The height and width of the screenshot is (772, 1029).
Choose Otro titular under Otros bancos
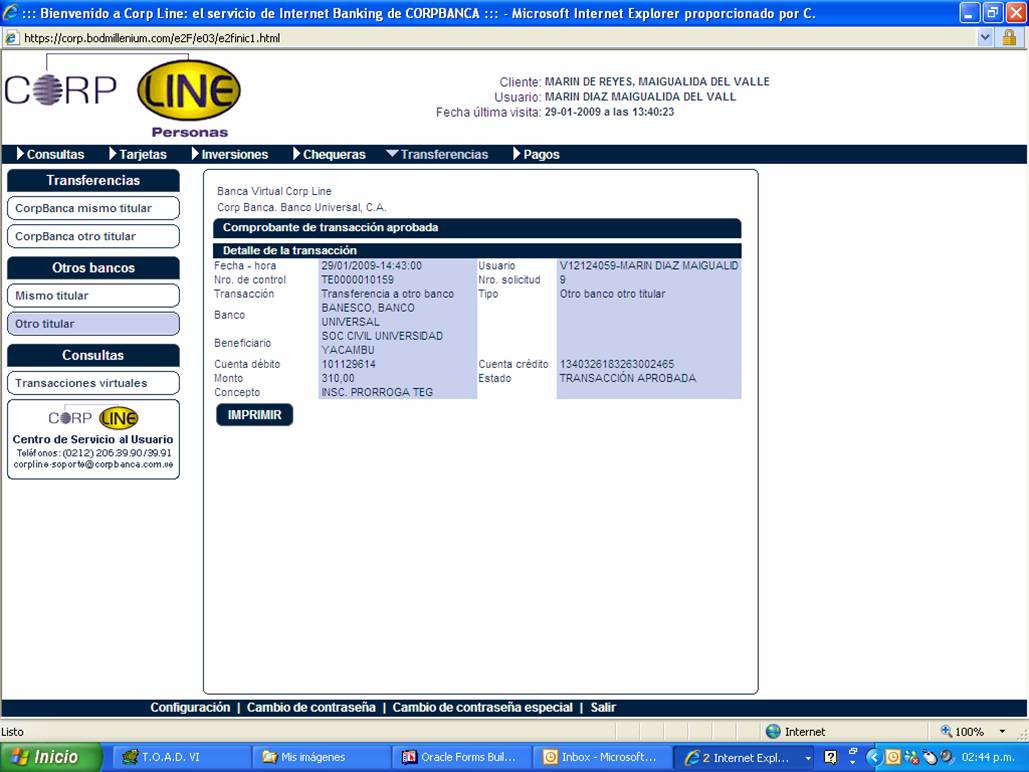[x=93, y=324]
